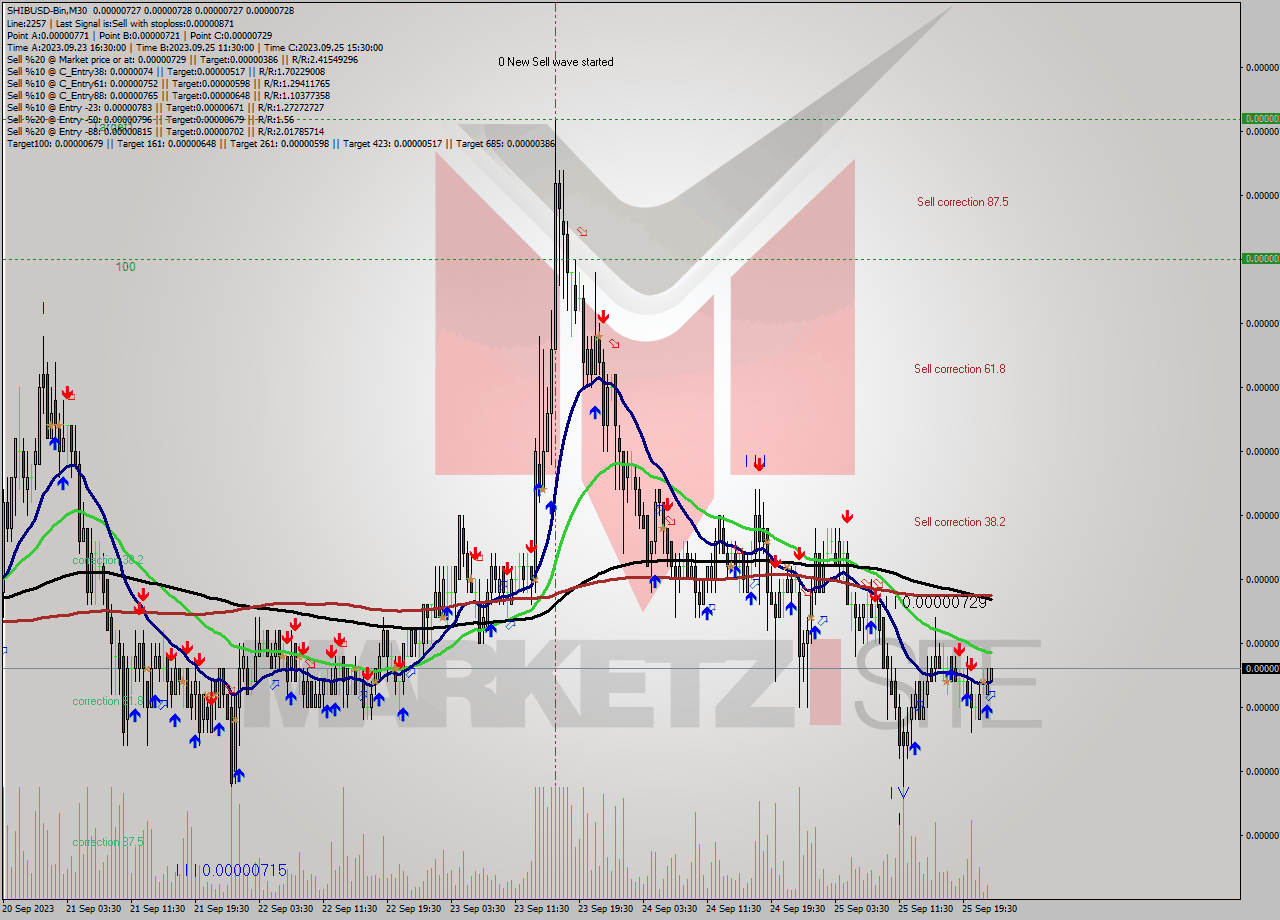Click the 'Sell %20 @ Entry -50' line

click(150, 119)
